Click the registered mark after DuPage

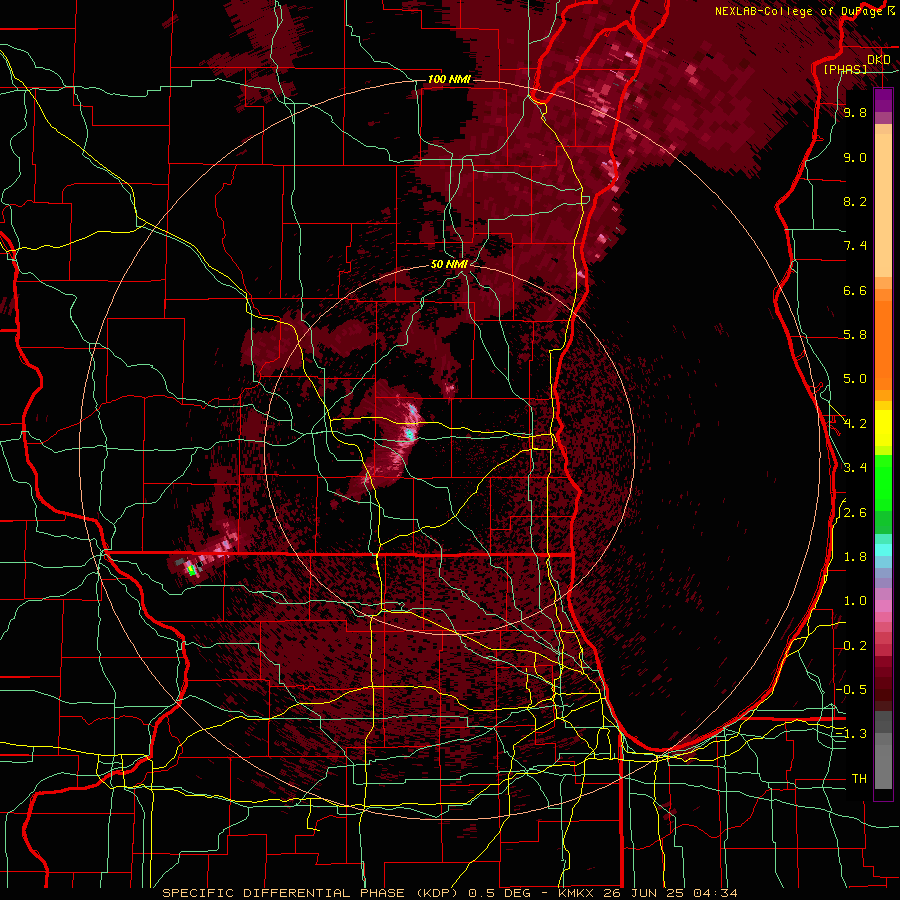(x=890, y=11)
